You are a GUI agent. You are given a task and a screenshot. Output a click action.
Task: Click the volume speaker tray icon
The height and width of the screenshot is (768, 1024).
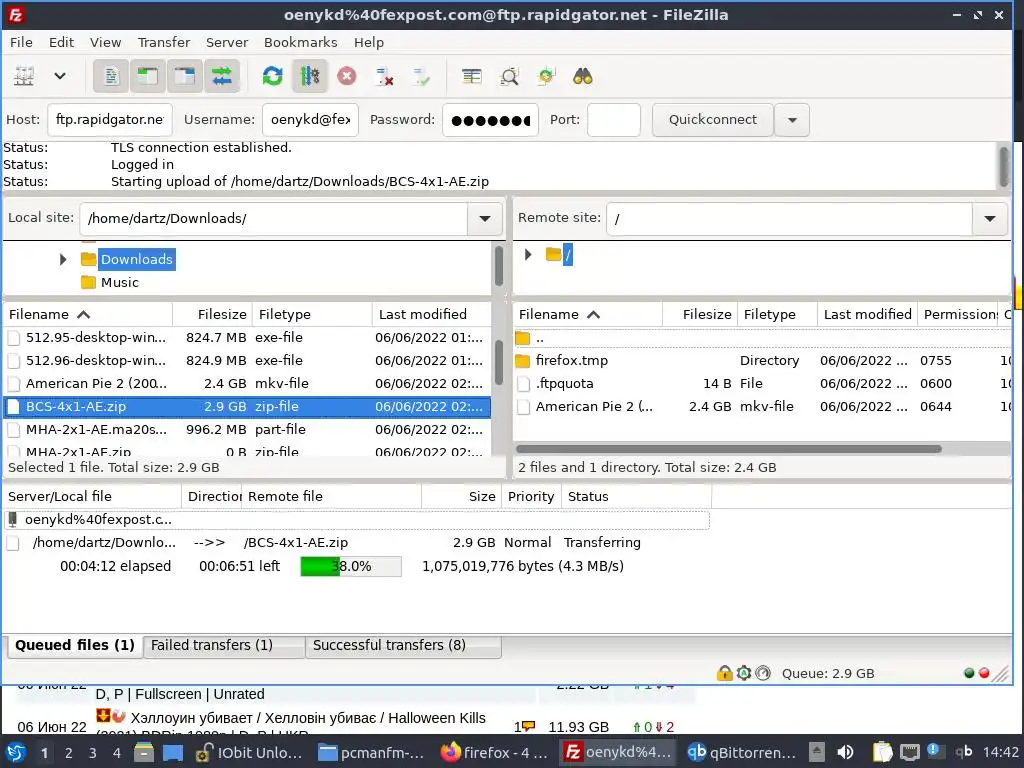tap(845, 752)
